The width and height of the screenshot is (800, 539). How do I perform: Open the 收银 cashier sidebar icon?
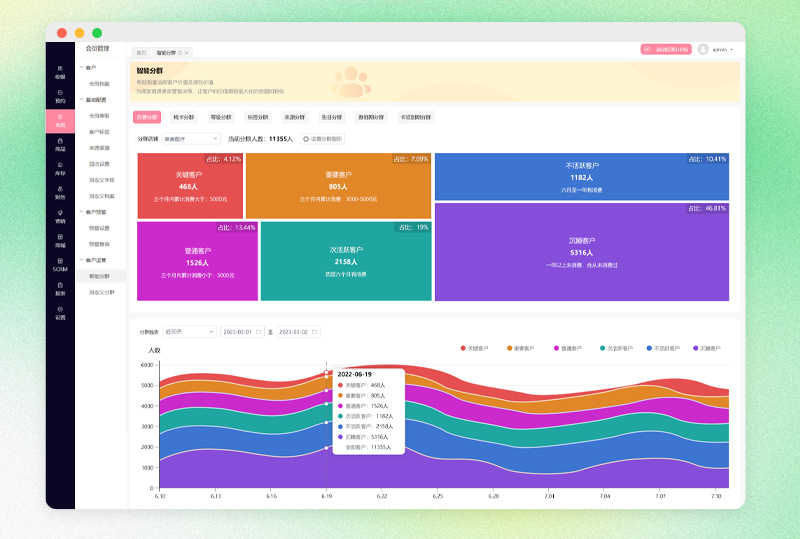[60, 71]
